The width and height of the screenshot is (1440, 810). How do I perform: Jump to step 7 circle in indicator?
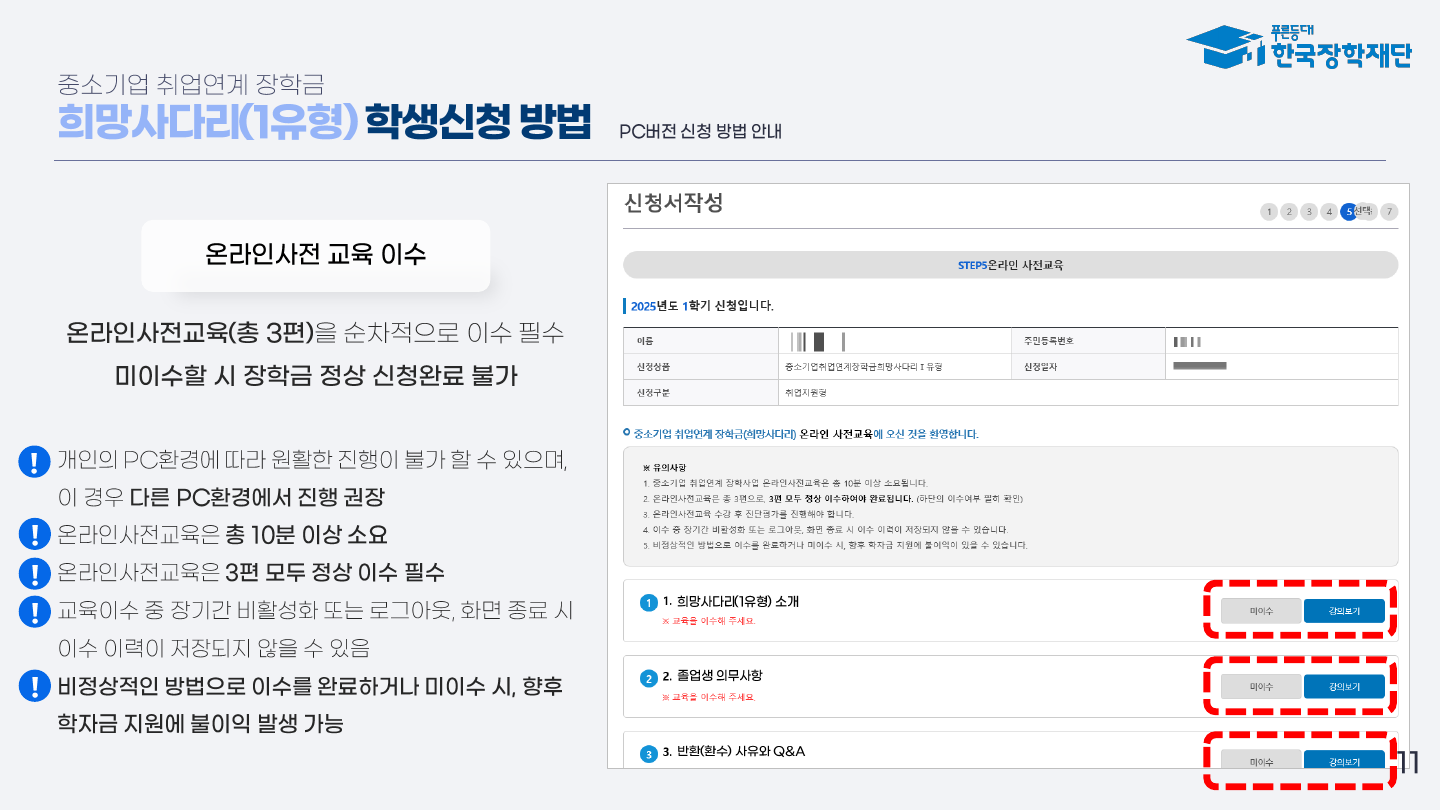click(1388, 212)
